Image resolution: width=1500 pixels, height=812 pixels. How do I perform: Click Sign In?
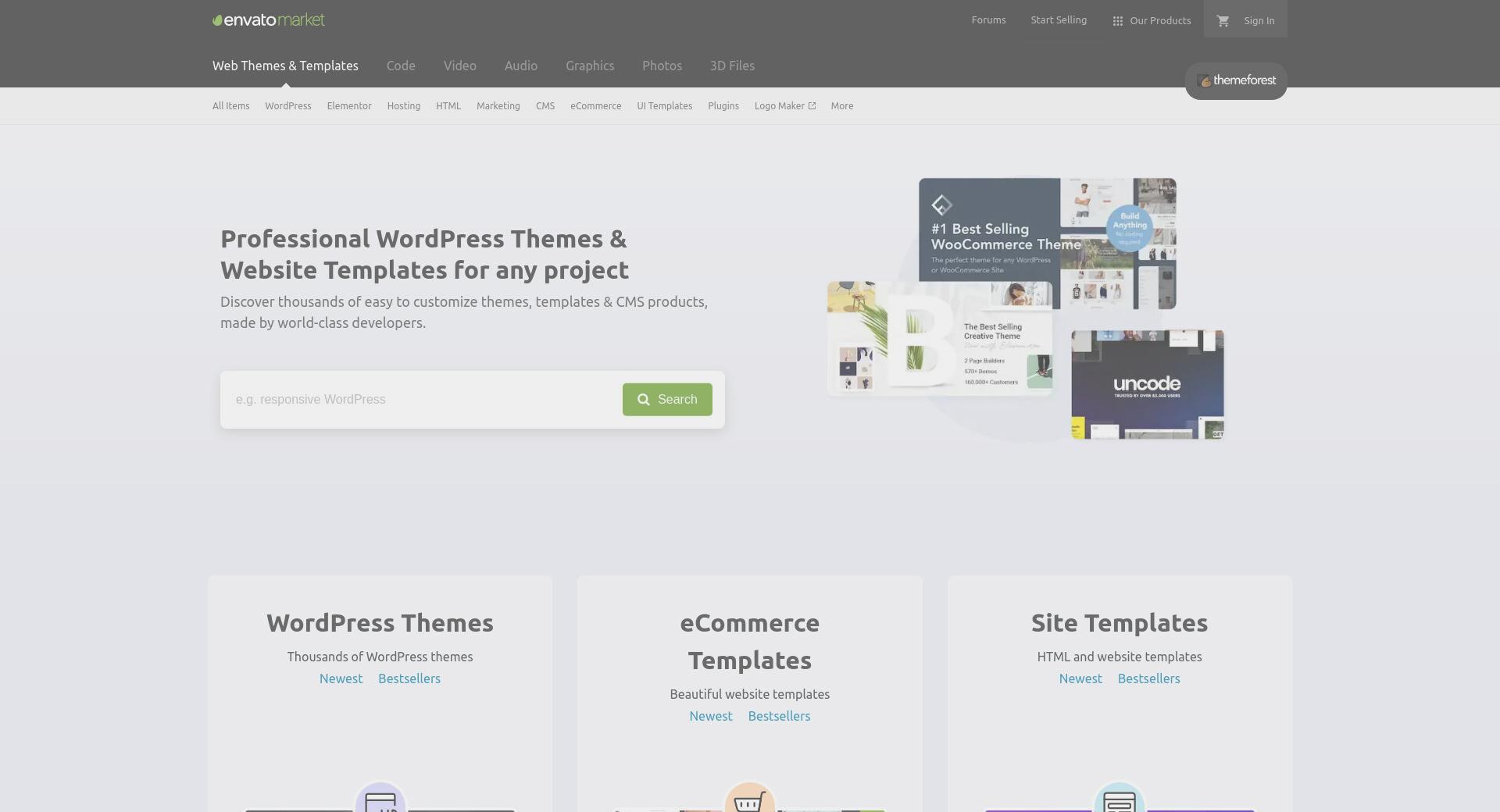click(1259, 21)
